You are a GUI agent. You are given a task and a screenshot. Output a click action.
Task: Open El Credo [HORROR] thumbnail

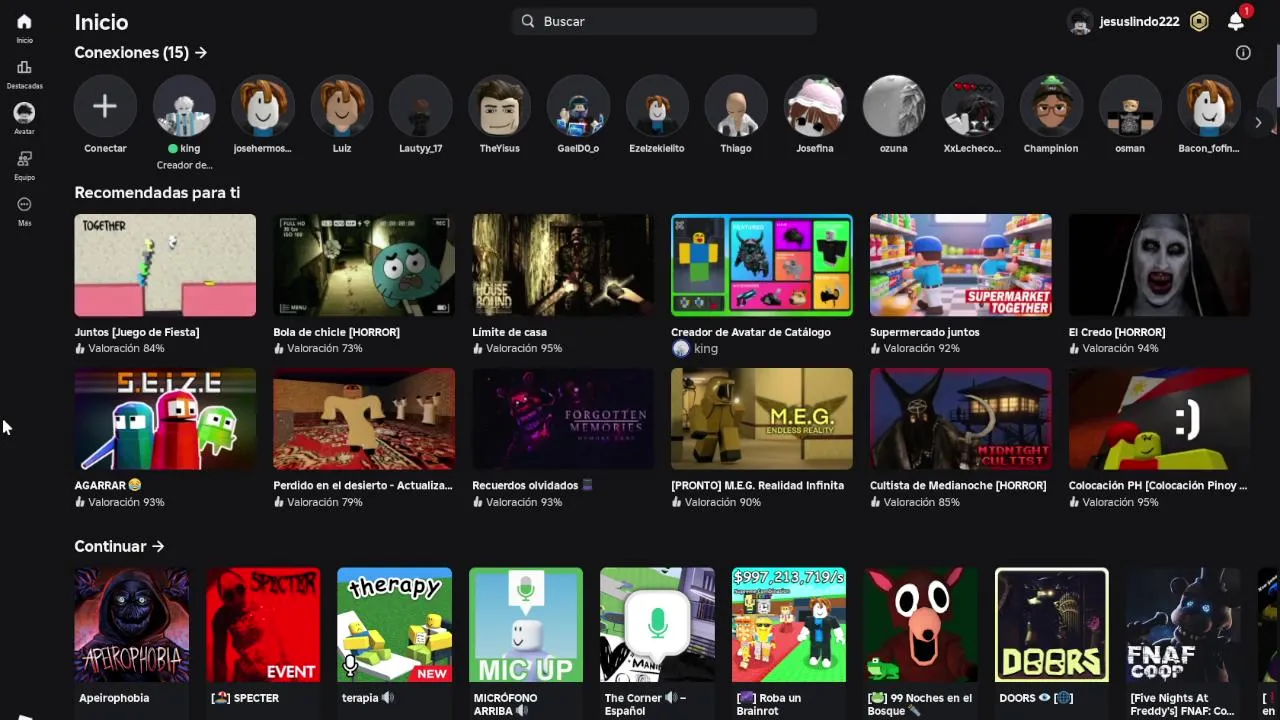(x=1160, y=265)
